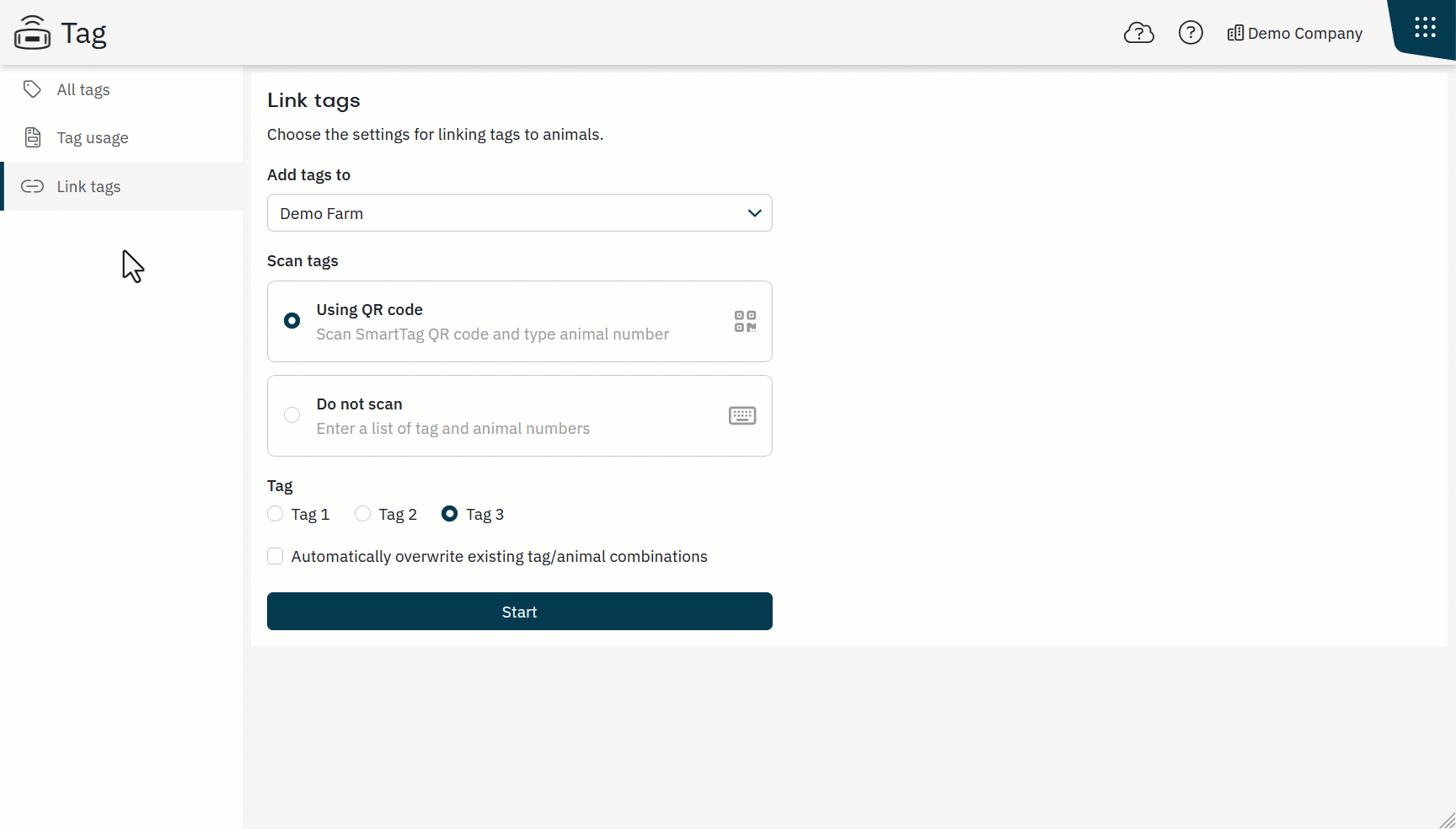Select the Using QR code radio button

pos(292,321)
